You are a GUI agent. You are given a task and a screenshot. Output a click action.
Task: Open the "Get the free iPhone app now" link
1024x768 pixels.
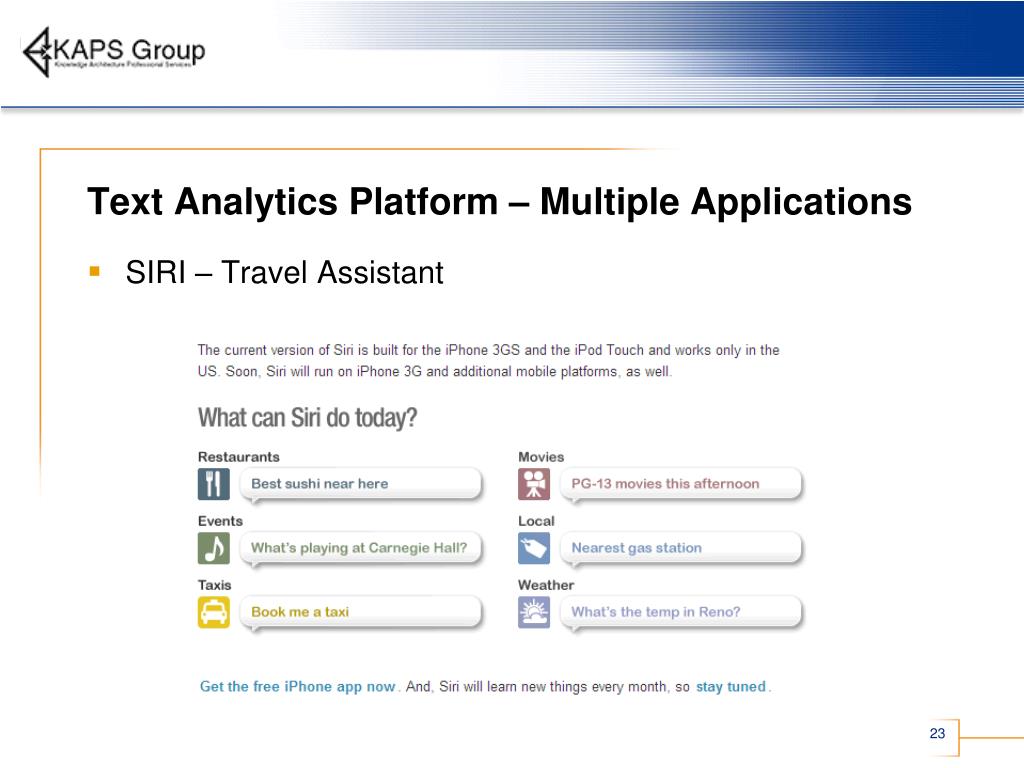pyautogui.click(x=297, y=686)
